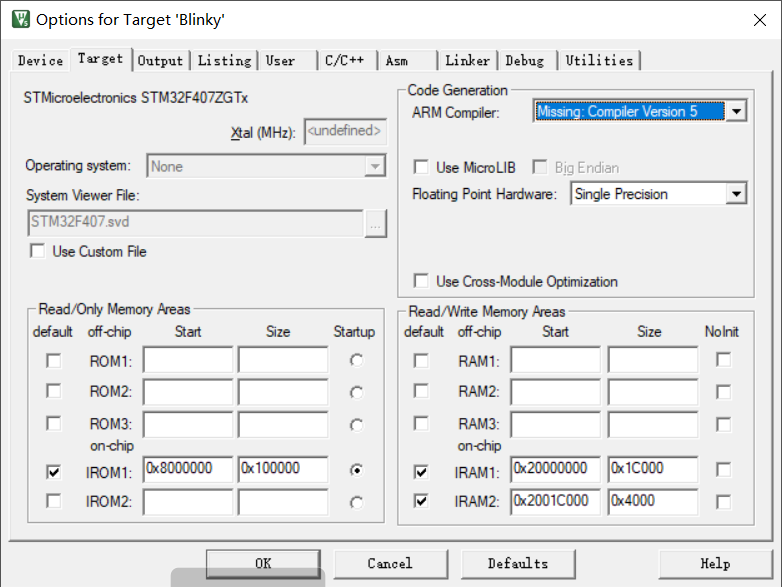Browse for System Viewer File
Screen dimensions: 782x587
click(375, 224)
